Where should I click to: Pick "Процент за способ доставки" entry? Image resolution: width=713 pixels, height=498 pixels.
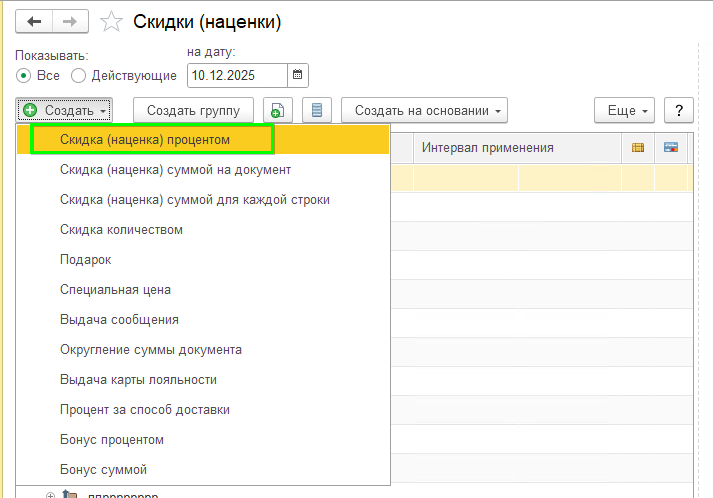(203, 410)
